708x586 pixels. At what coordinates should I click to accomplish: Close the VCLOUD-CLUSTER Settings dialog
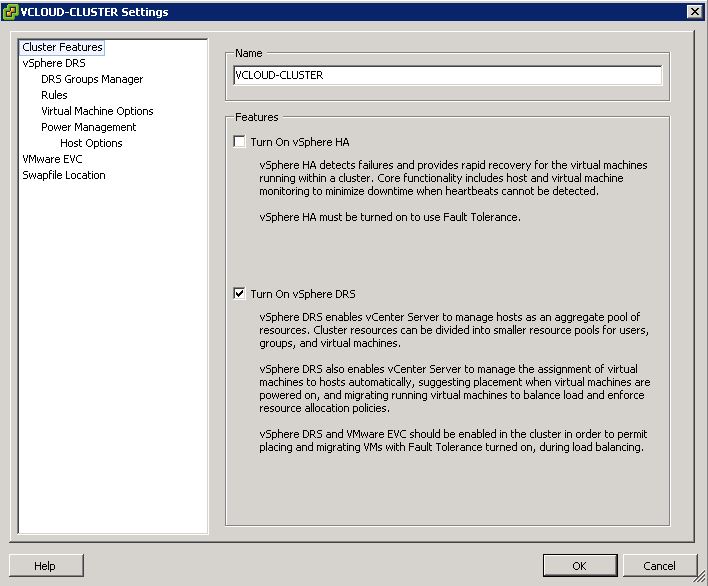(694, 12)
